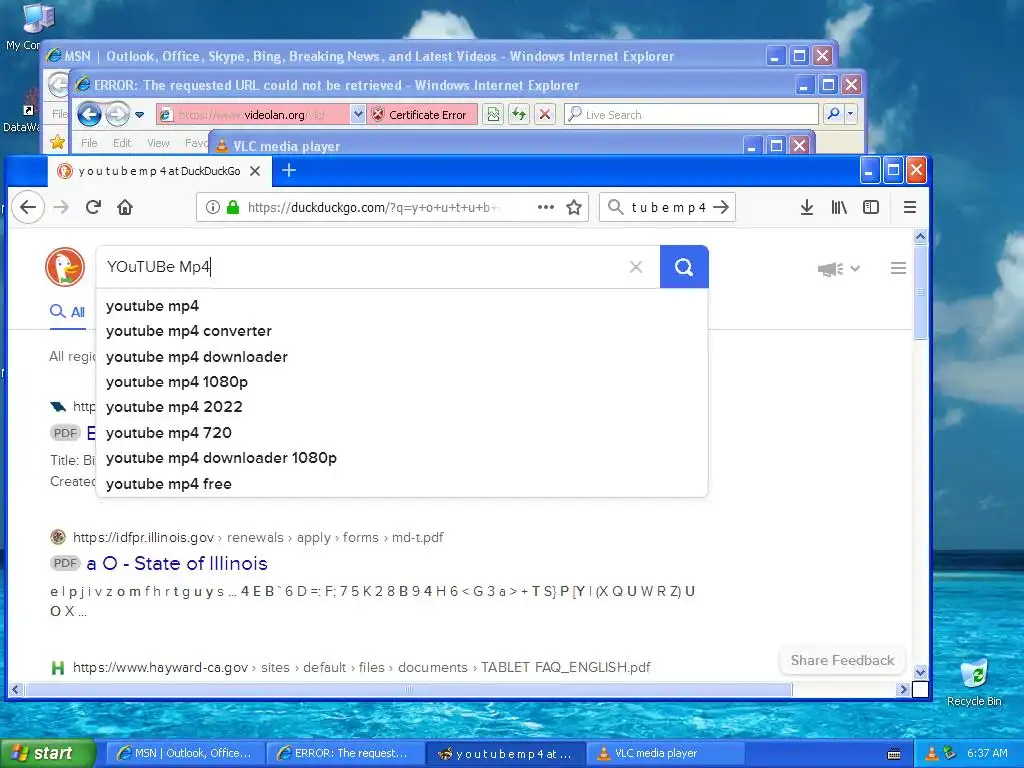Click Certificate Error badge in IE

(x=421, y=115)
